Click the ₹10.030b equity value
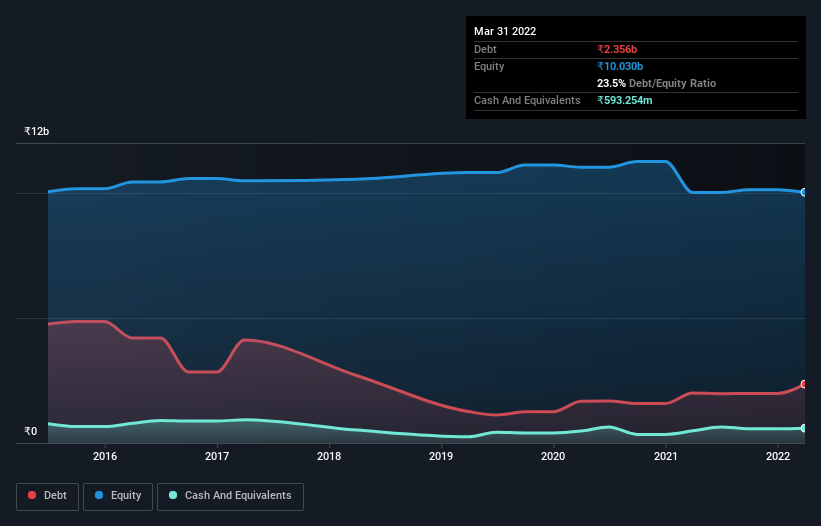 click(x=620, y=66)
